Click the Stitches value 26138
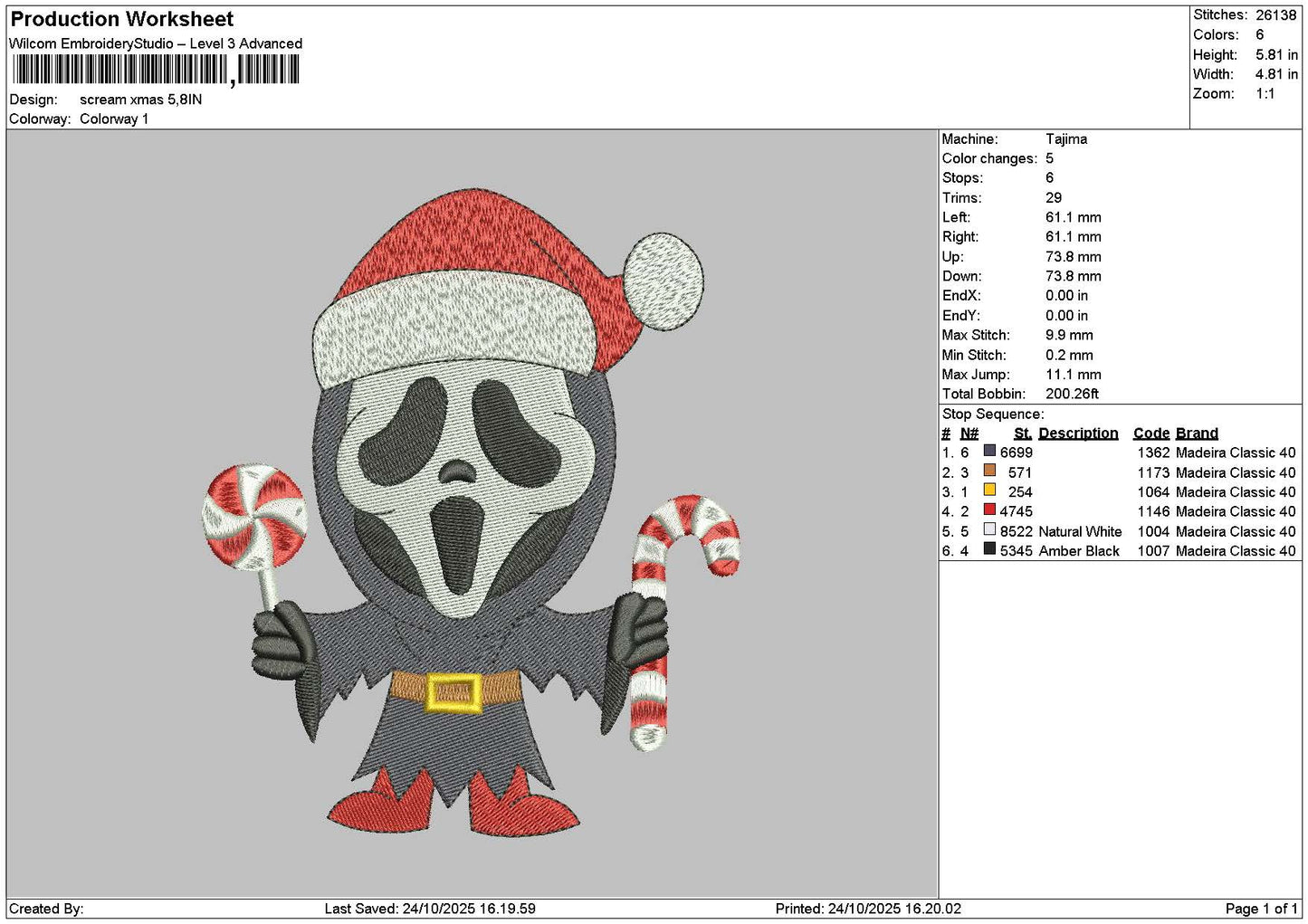Viewport: 1308px width, 924px height. click(1275, 15)
